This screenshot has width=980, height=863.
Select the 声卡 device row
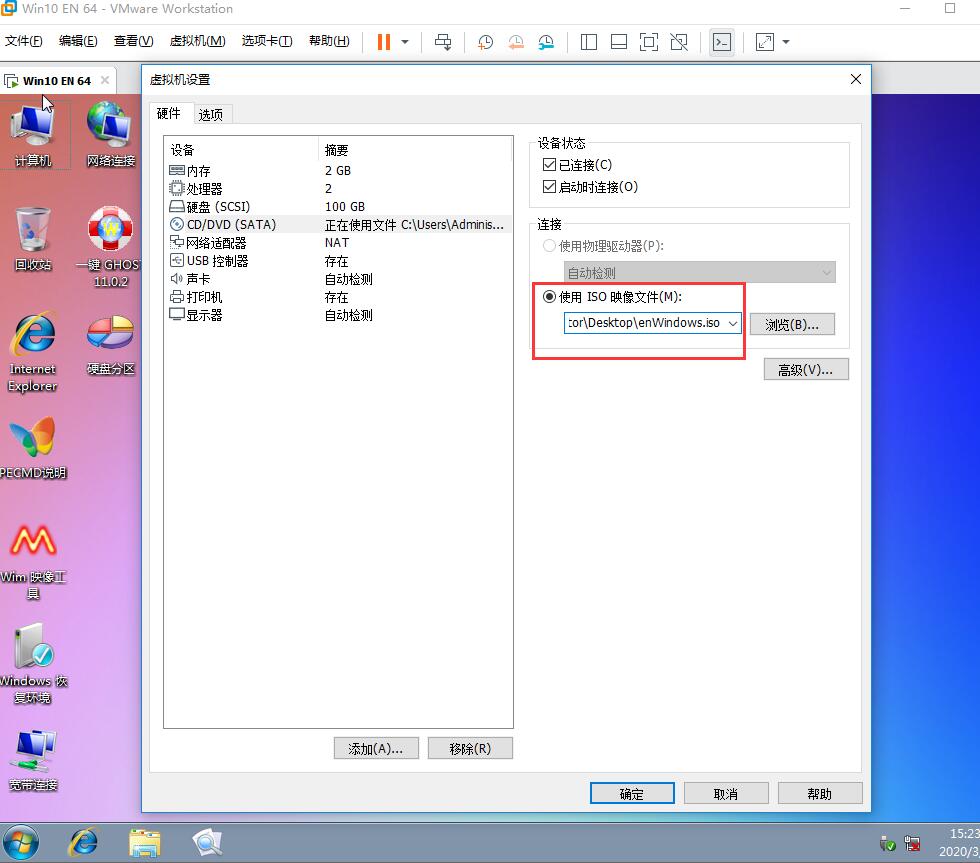click(x=338, y=279)
